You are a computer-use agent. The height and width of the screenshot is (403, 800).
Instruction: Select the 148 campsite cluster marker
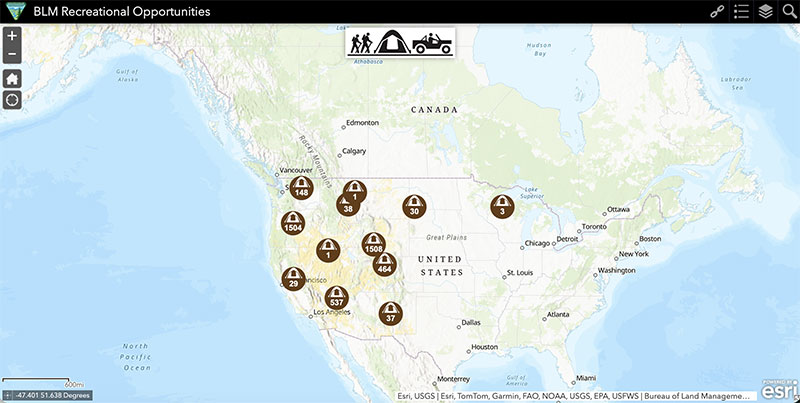tap(302, 188)
